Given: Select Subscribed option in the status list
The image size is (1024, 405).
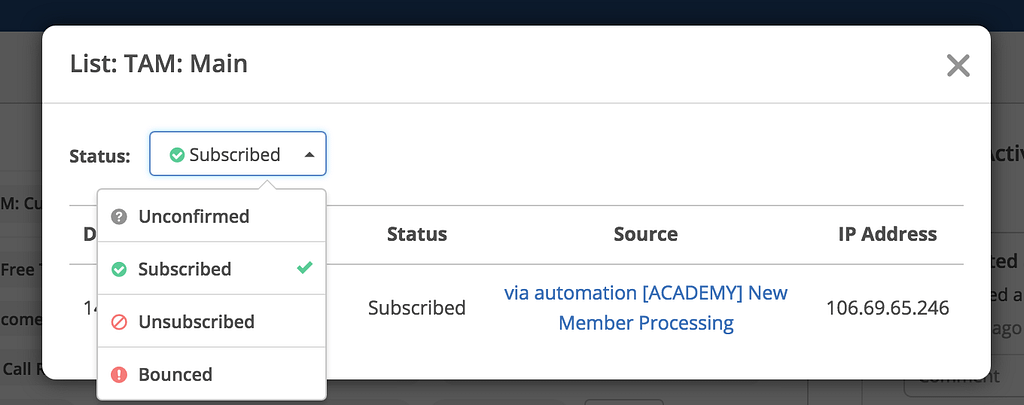Looking at the screenshot, I should [x=212, y=268].
